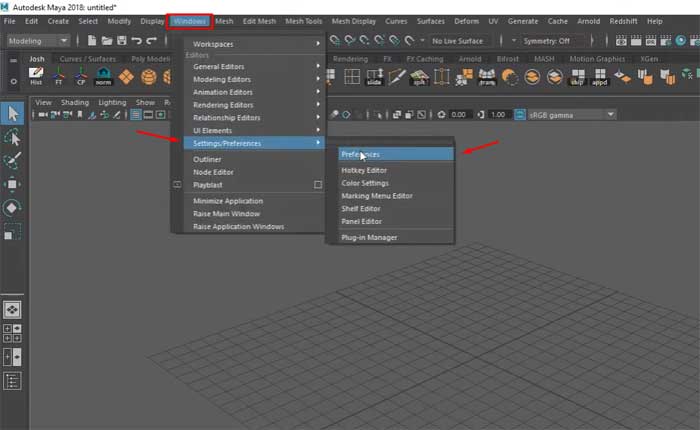Expand the General Editors submenu
Viewport: 700px width, 430px height.
point(252,66)
